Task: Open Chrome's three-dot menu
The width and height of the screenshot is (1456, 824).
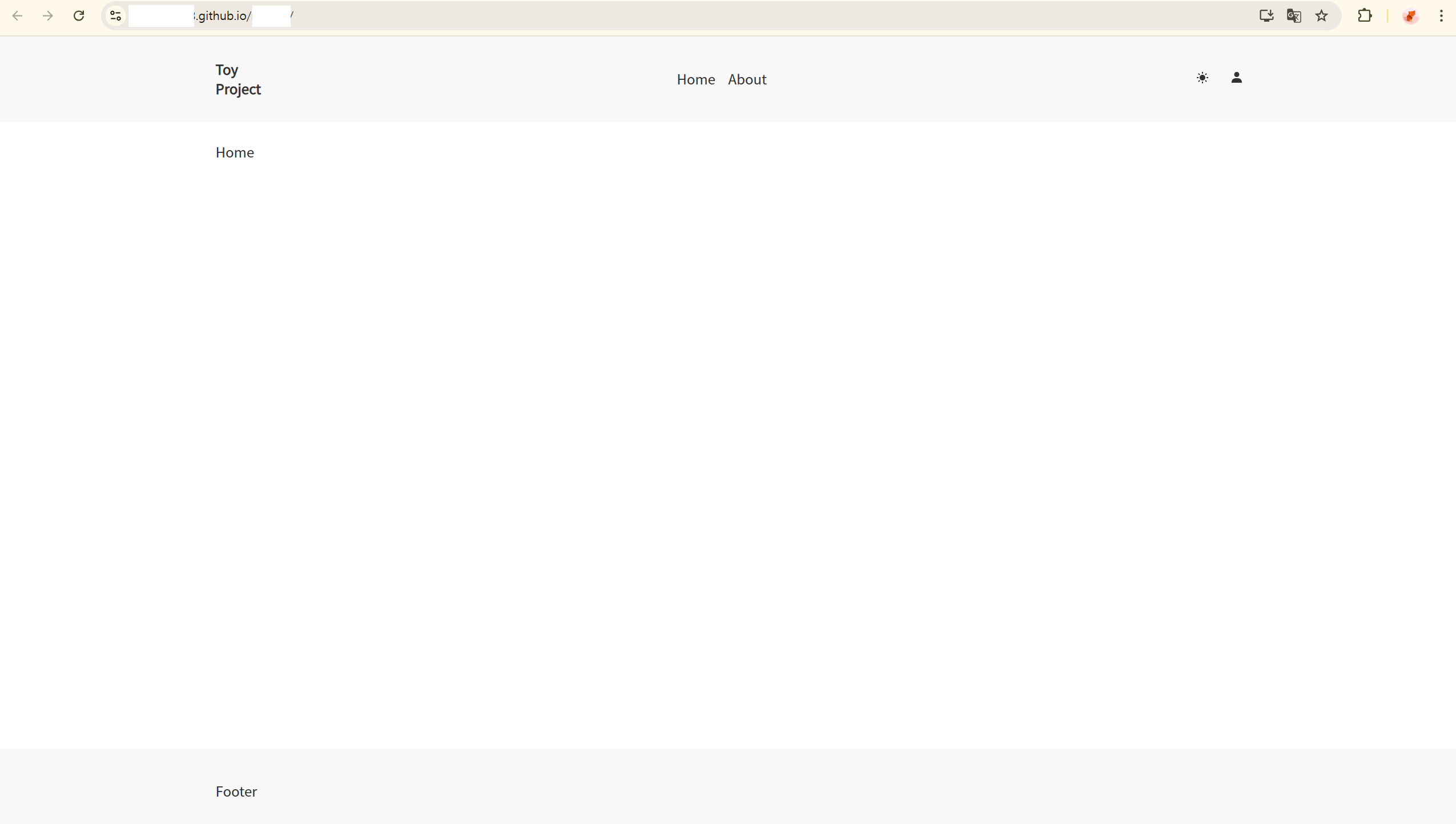Action: 1442,15
